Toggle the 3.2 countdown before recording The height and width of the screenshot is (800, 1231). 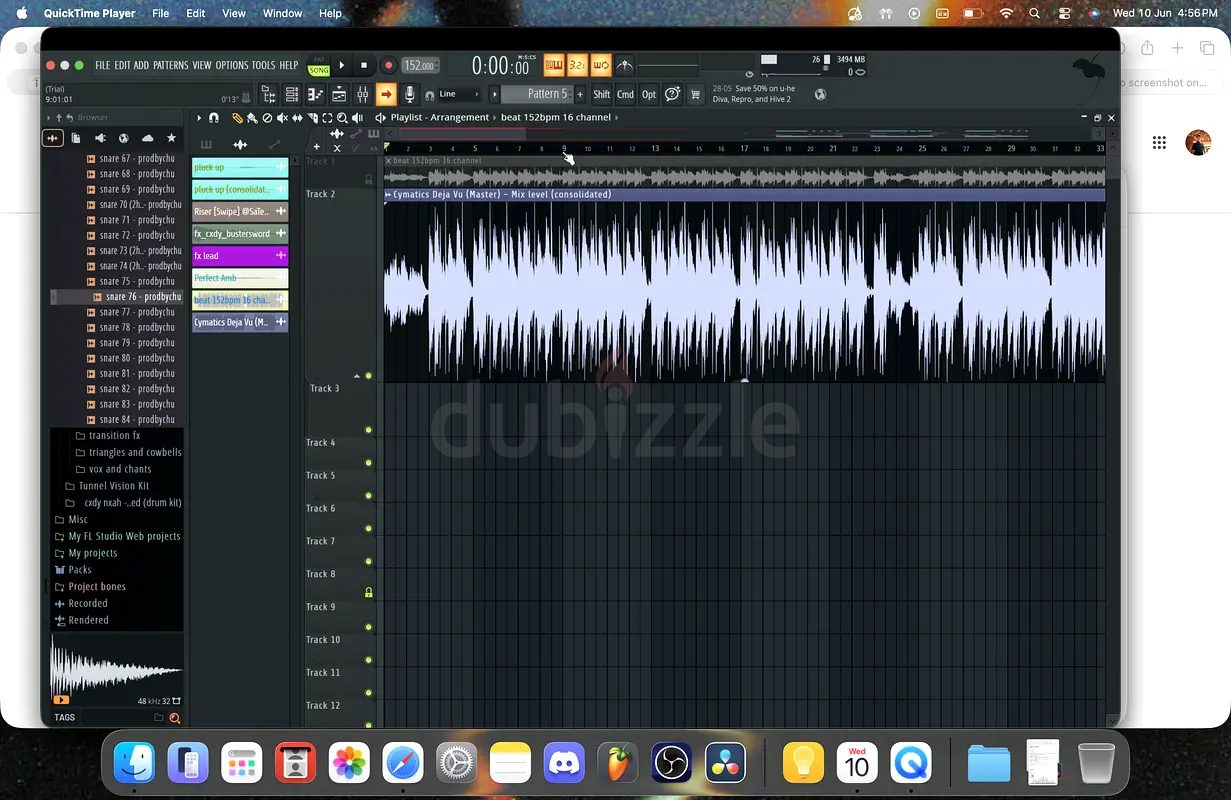tap(577, 66)
